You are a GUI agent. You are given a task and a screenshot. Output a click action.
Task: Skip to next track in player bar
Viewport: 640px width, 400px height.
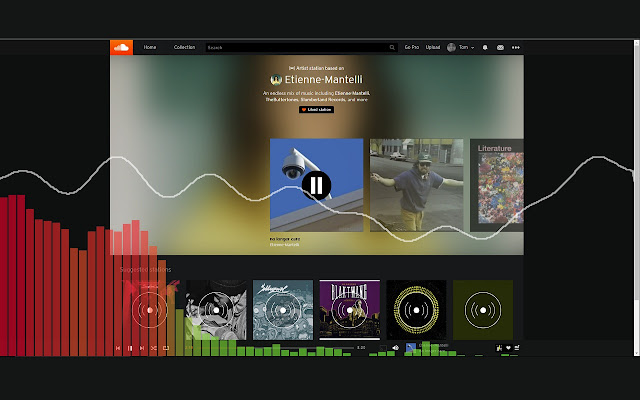click(142, 348)
